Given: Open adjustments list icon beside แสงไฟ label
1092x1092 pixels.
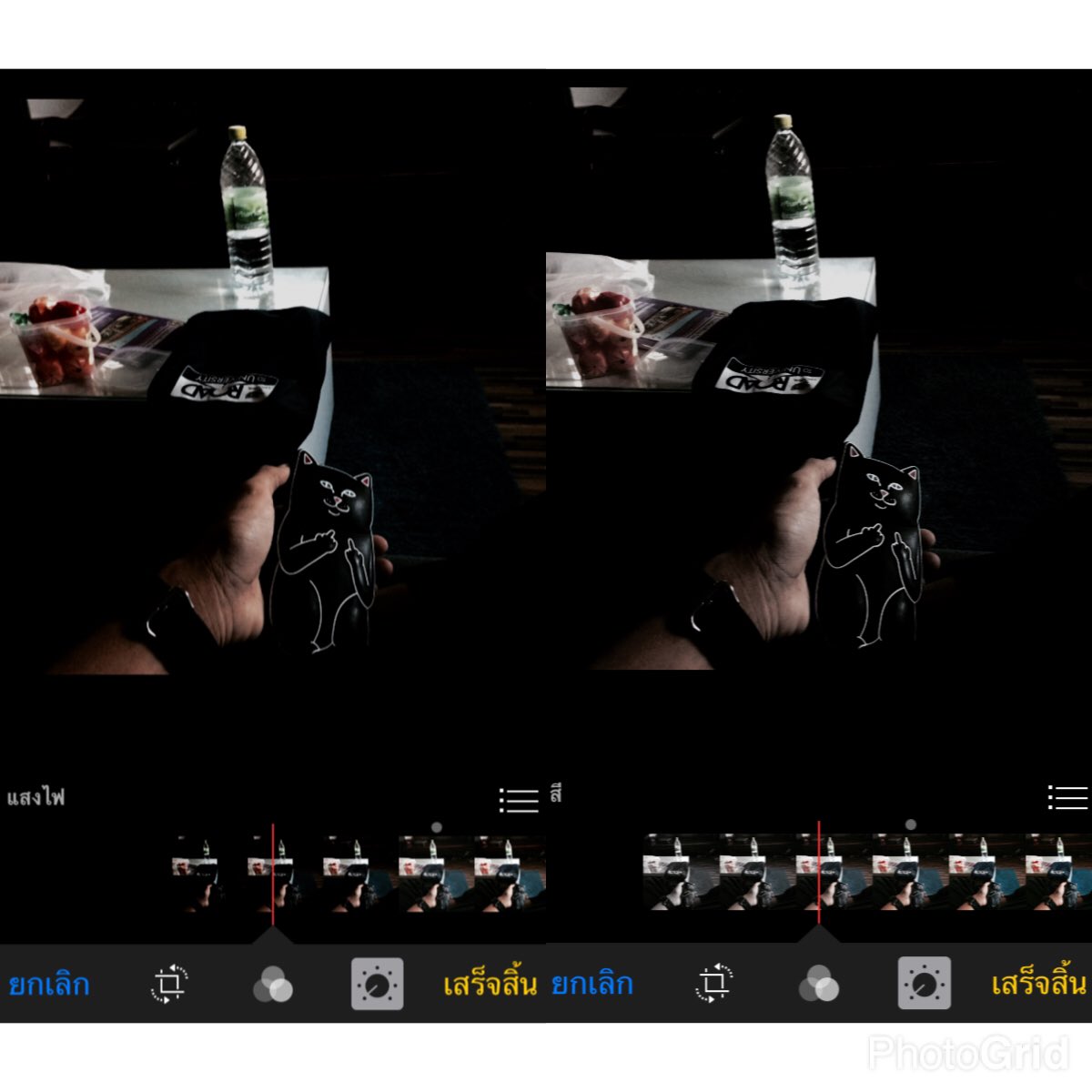Looking at the screenshot, I should point(519,800).
